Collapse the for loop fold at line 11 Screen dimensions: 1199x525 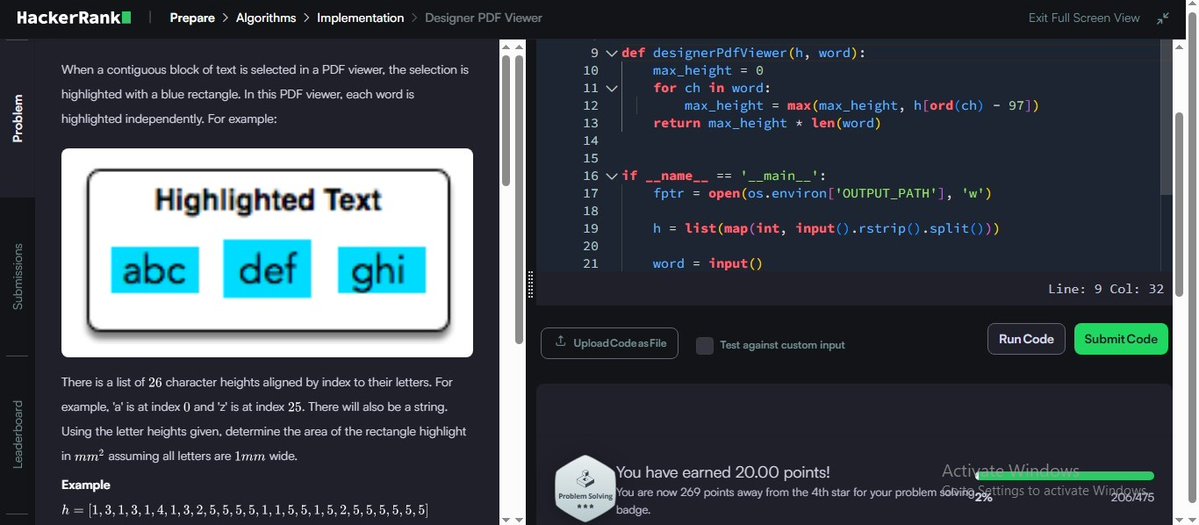click(x=611, y=89)
